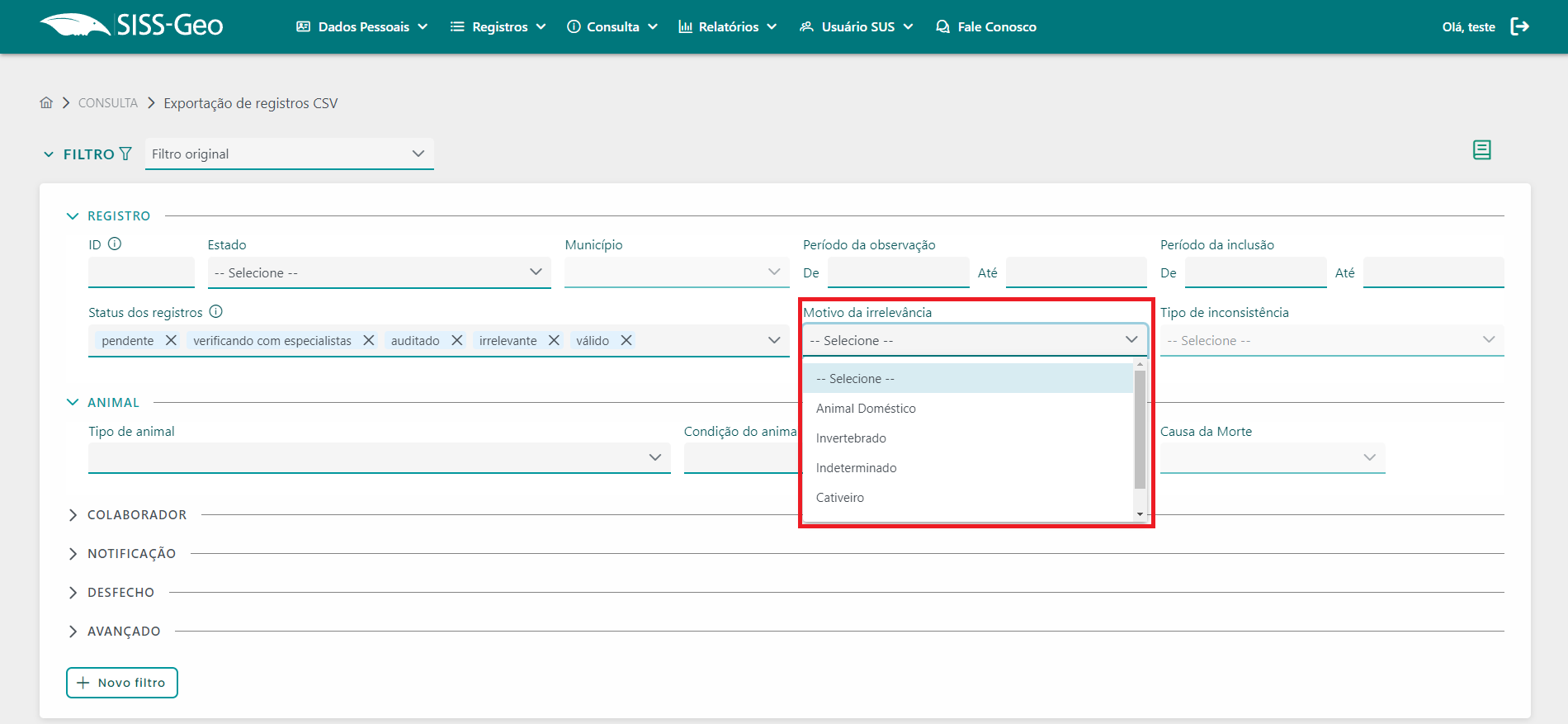The image size is (1568, 724).
Task: Click info icon beside Status dos registros
Action: (x=216, y=311)
